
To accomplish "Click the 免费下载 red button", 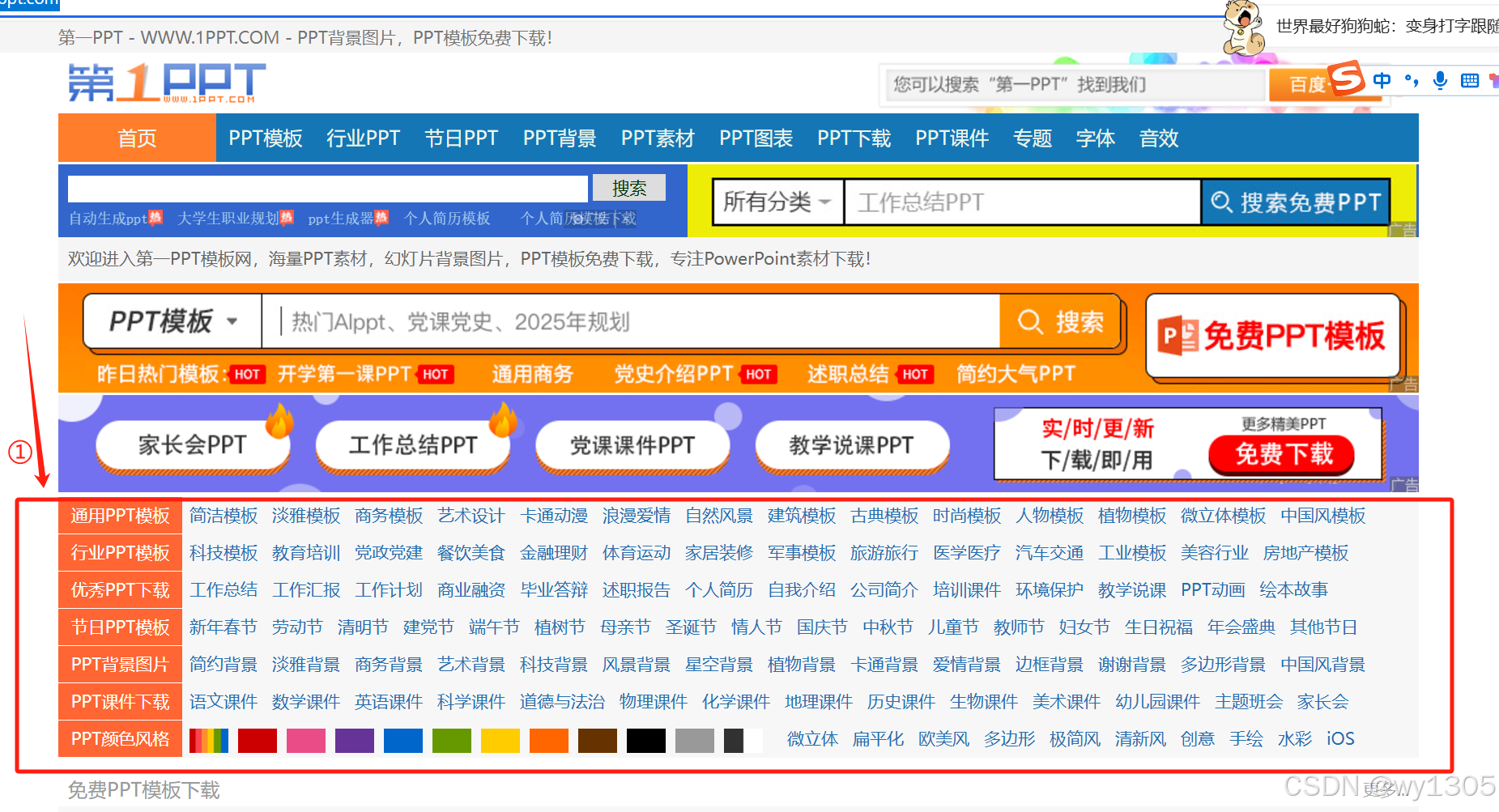I will (x=1283, y=453).
